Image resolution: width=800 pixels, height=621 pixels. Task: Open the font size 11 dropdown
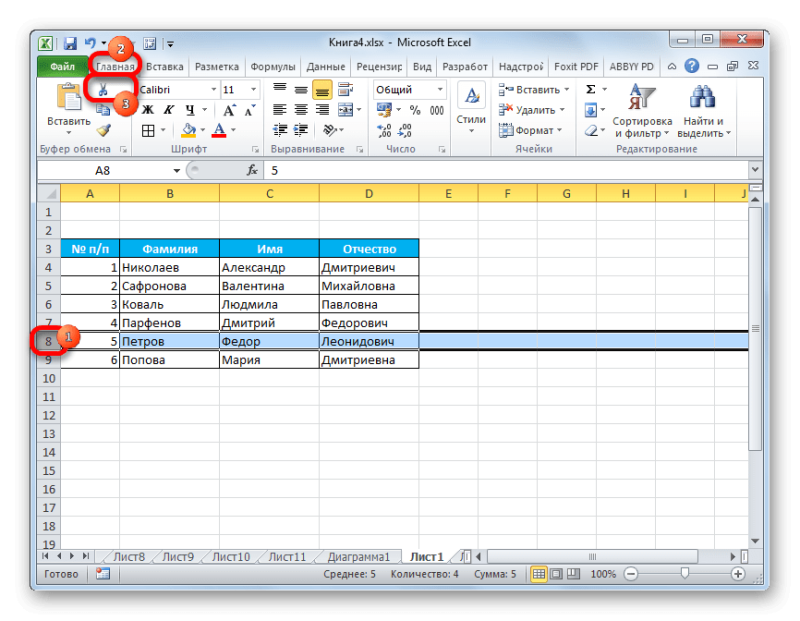(x=253, y=90)
